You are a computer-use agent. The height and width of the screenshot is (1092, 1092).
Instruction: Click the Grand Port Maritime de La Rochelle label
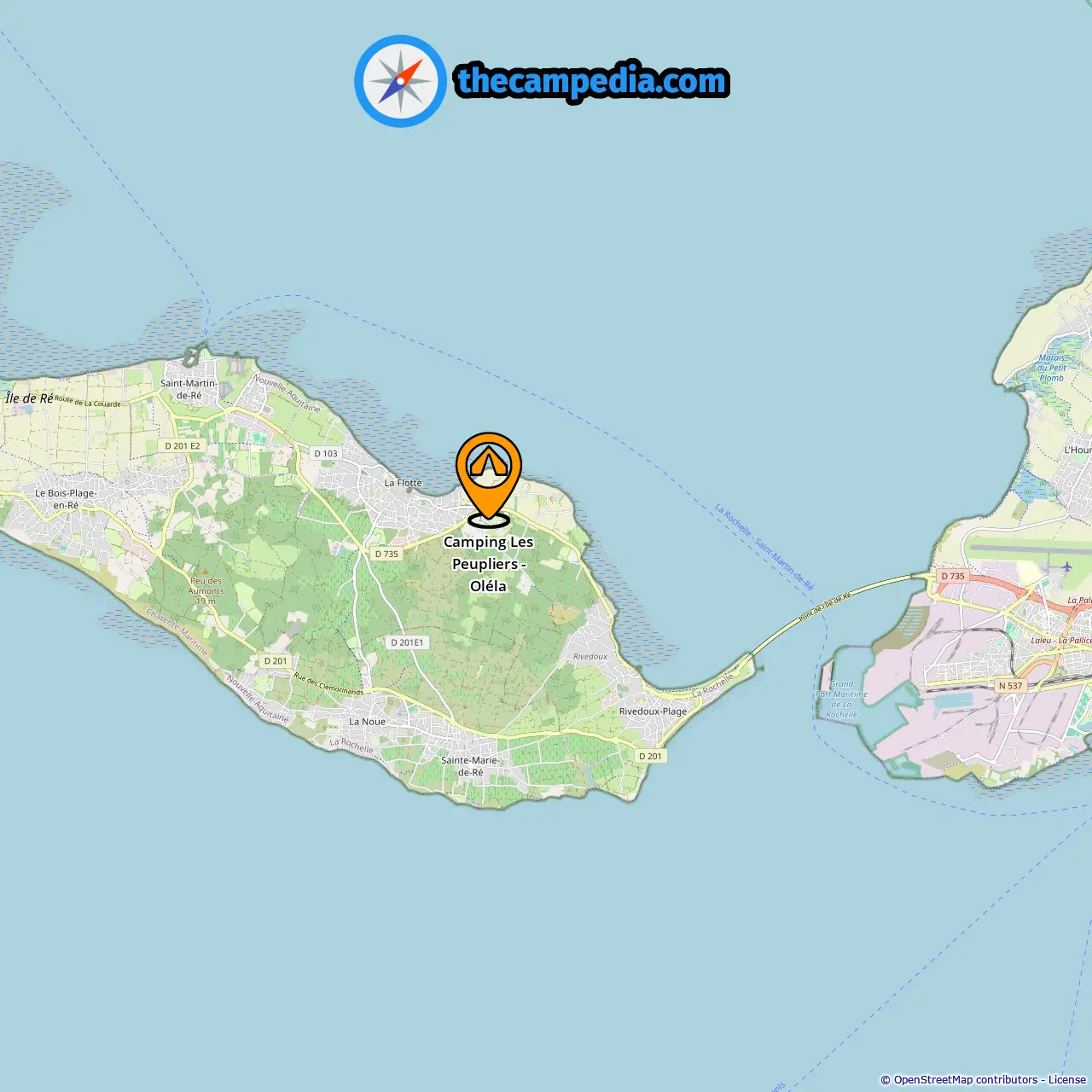[841, 699]
